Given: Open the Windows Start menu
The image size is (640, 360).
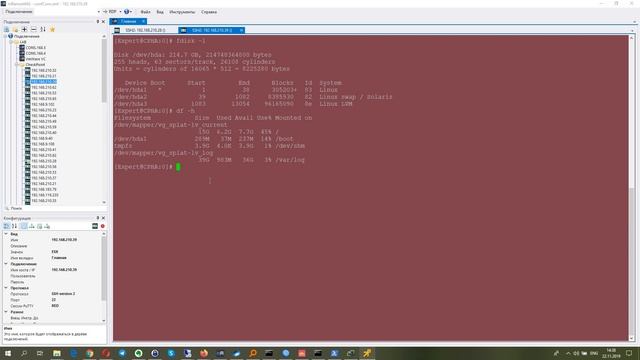Looking at the screenshot, I should click(x=7, y=353).
